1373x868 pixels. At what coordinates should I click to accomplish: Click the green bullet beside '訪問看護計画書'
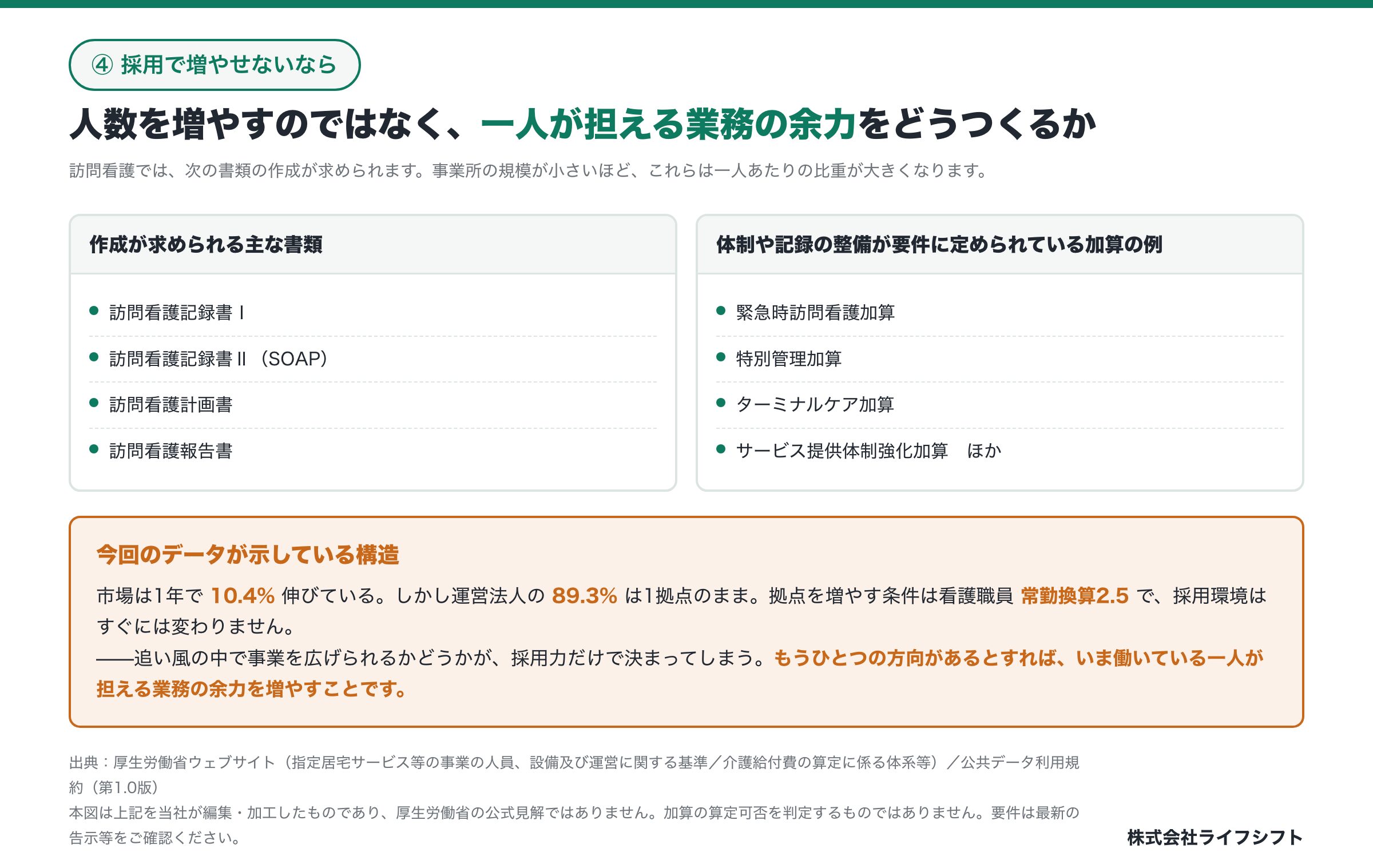click(94, 403)
